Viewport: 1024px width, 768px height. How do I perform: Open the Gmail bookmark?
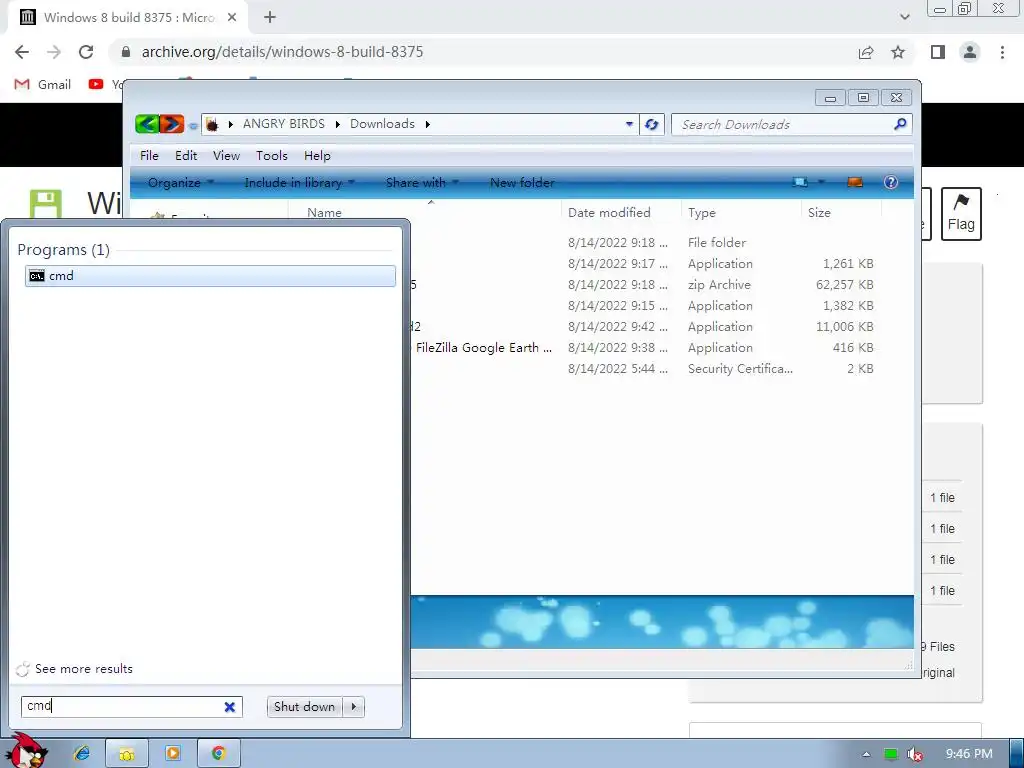42,84
